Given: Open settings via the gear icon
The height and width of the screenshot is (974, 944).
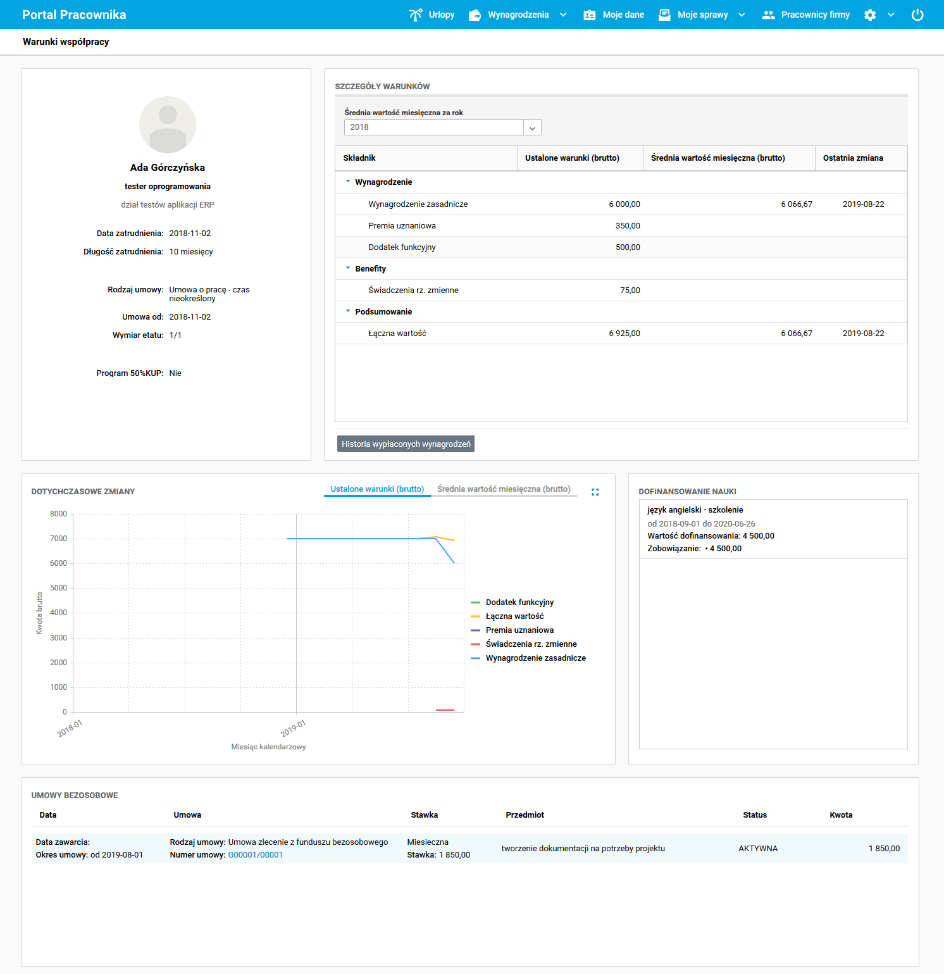Looking at the screenshot, I should point(870,15).
